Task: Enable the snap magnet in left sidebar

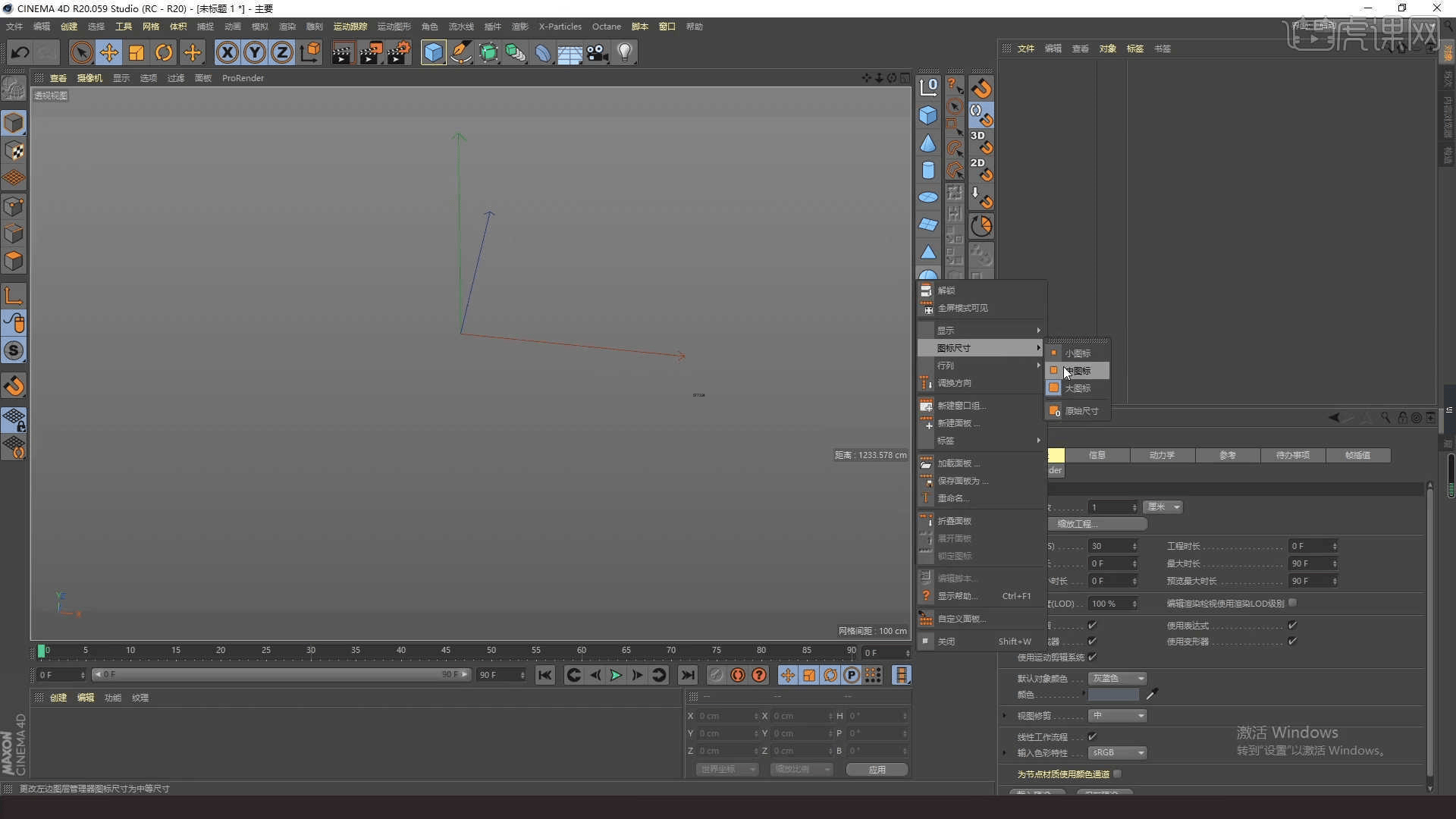Action: pyautogui.click(x=14, y=386)
